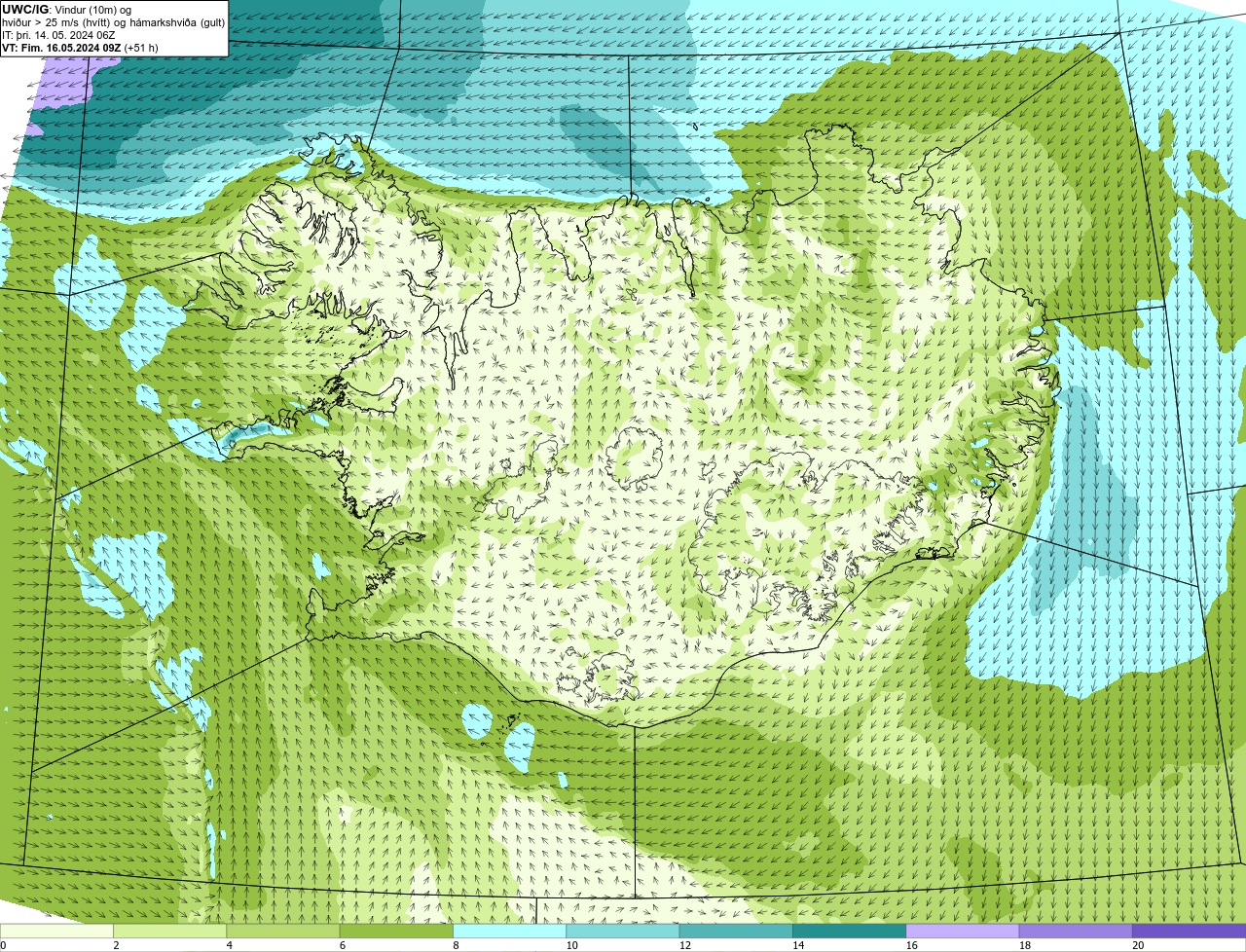Select the 14–16 m/s dark teal legend segment
The width and height of the screenshot is (1246, 952).
pos(850,931)
